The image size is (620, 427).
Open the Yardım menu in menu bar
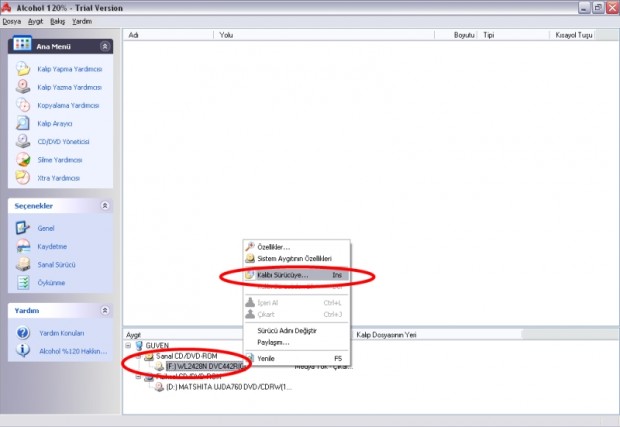point(82,21)
